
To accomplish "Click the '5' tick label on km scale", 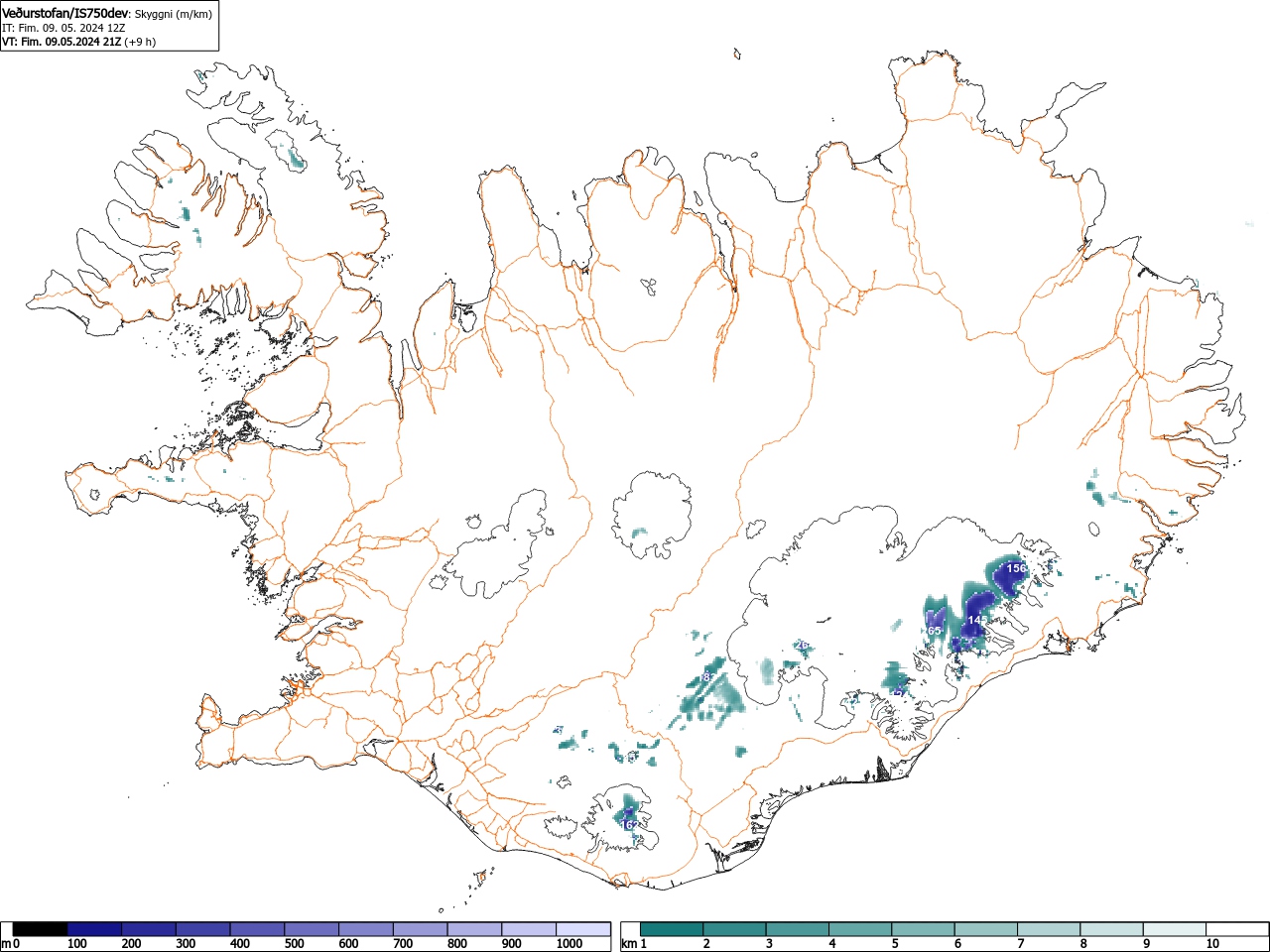I will [x=895, y=945].
